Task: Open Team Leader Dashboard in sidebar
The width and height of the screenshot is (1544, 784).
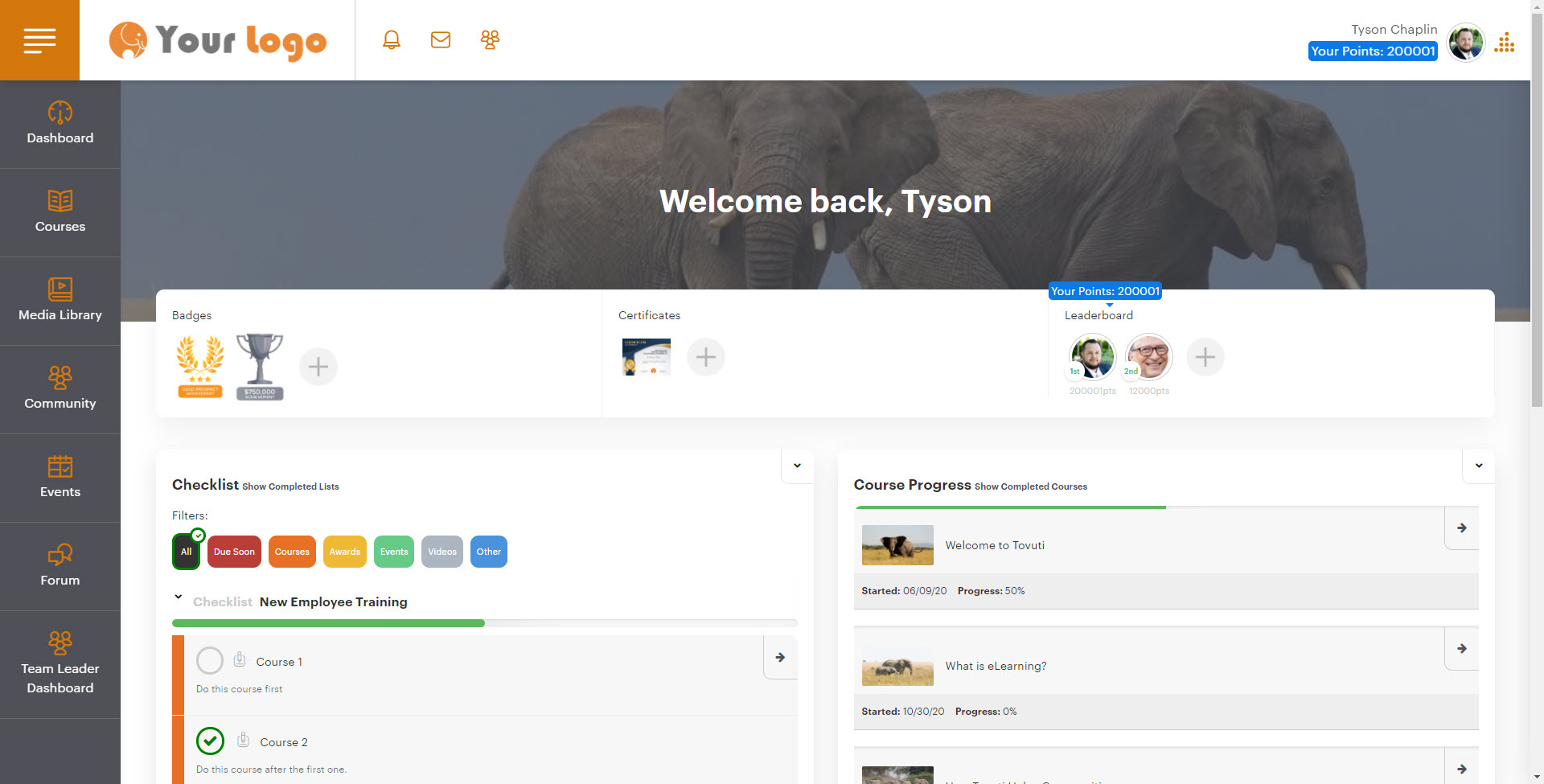Action: [60, 664]
